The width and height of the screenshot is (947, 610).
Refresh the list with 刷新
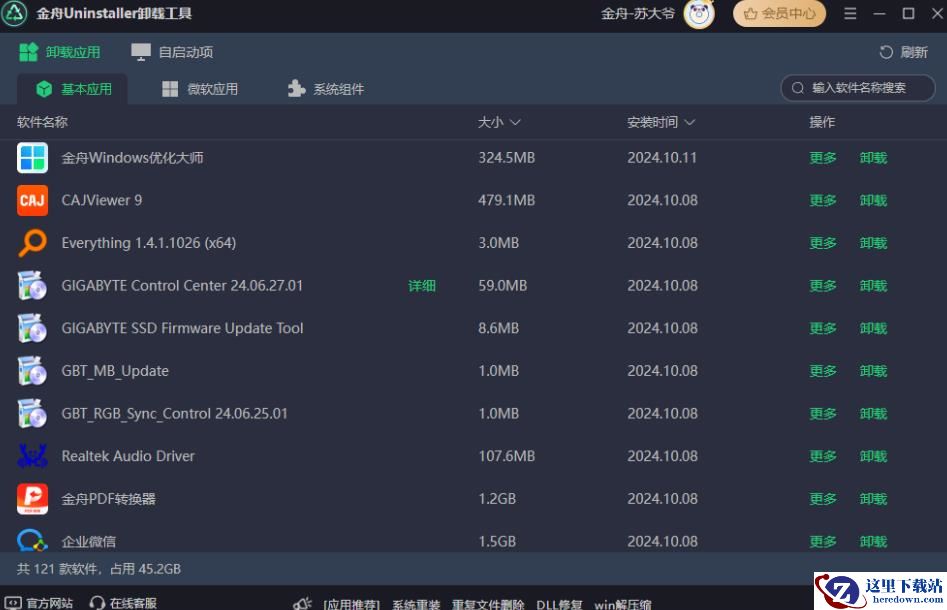point(903,53)
